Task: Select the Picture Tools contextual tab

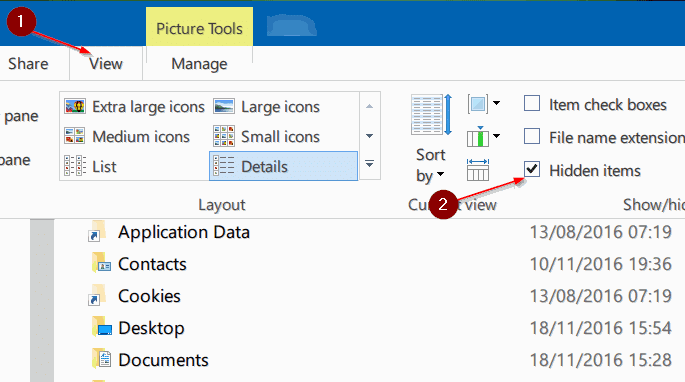Action: point(199,28)
